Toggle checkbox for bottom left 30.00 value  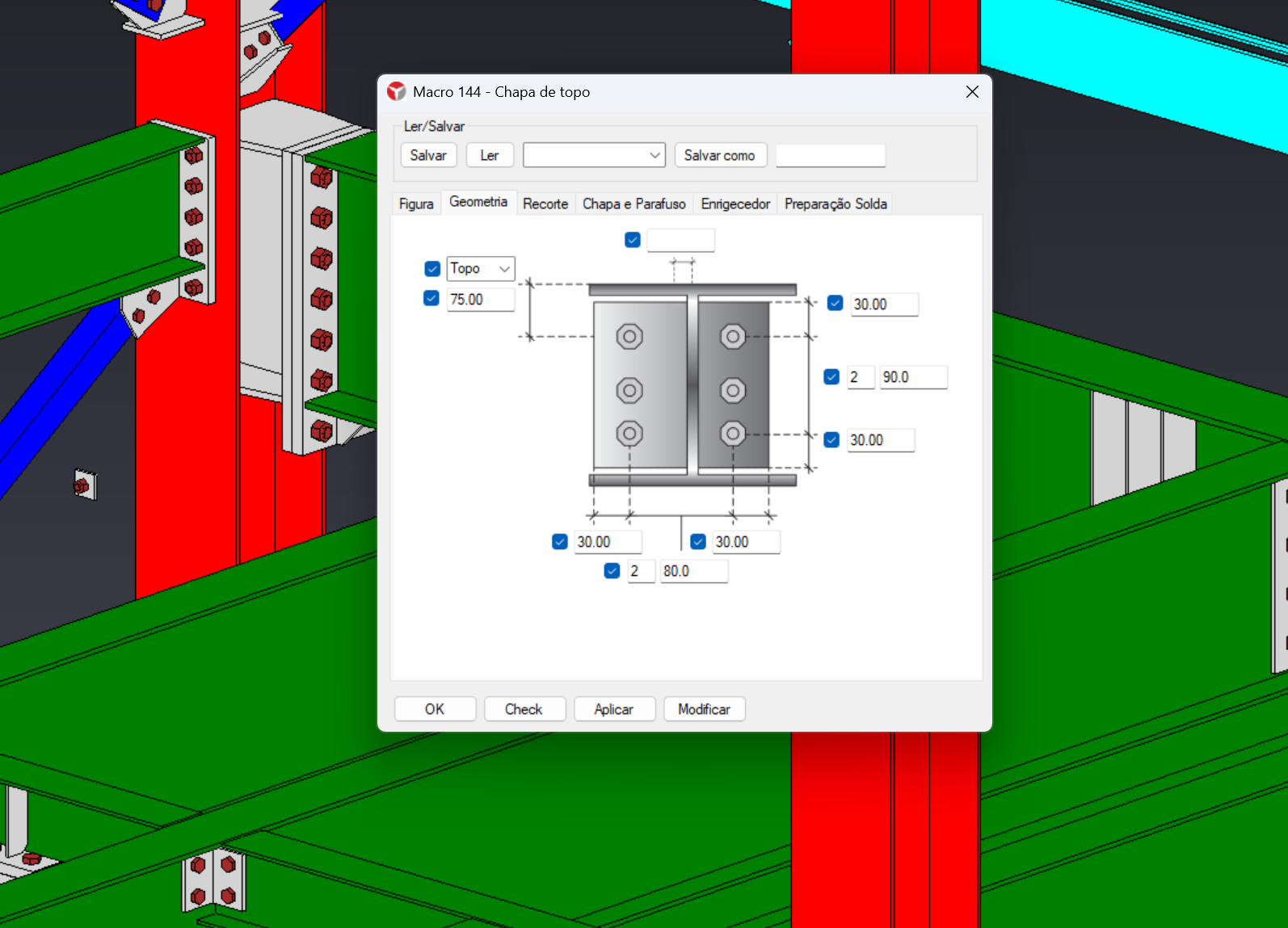tap(560, 542)
